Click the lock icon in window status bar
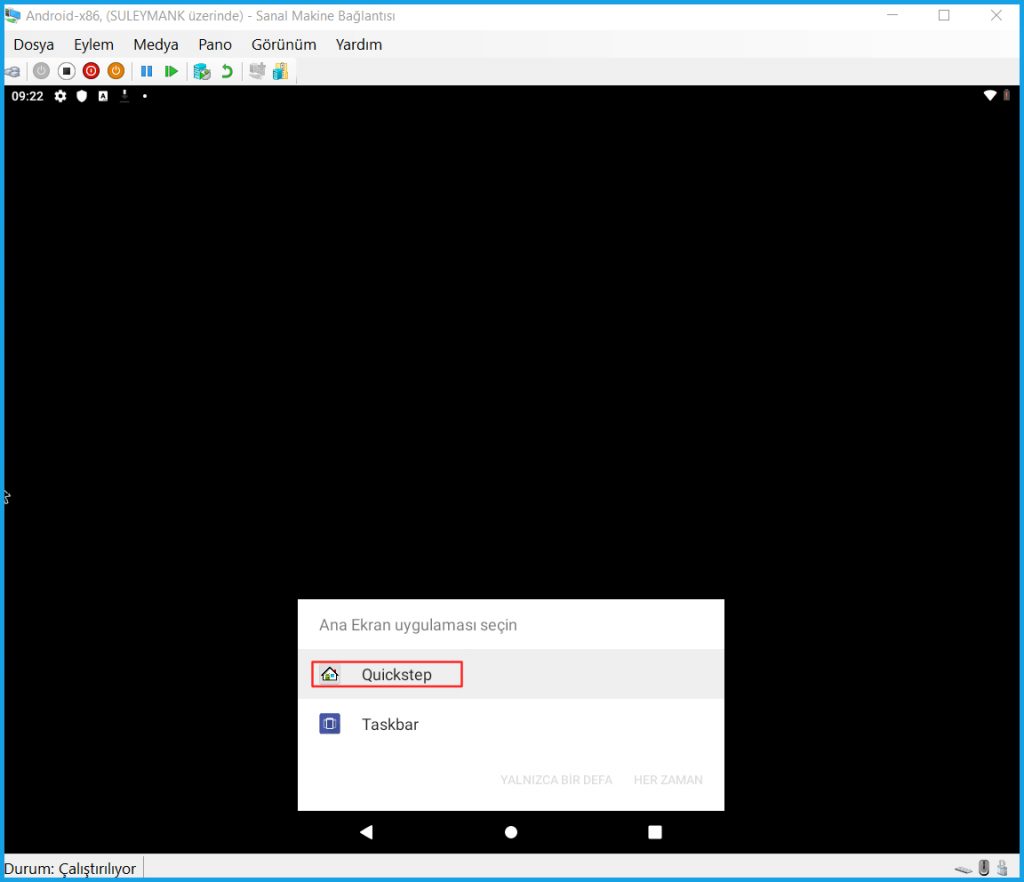1024x882 pixels. (1002, 868)
